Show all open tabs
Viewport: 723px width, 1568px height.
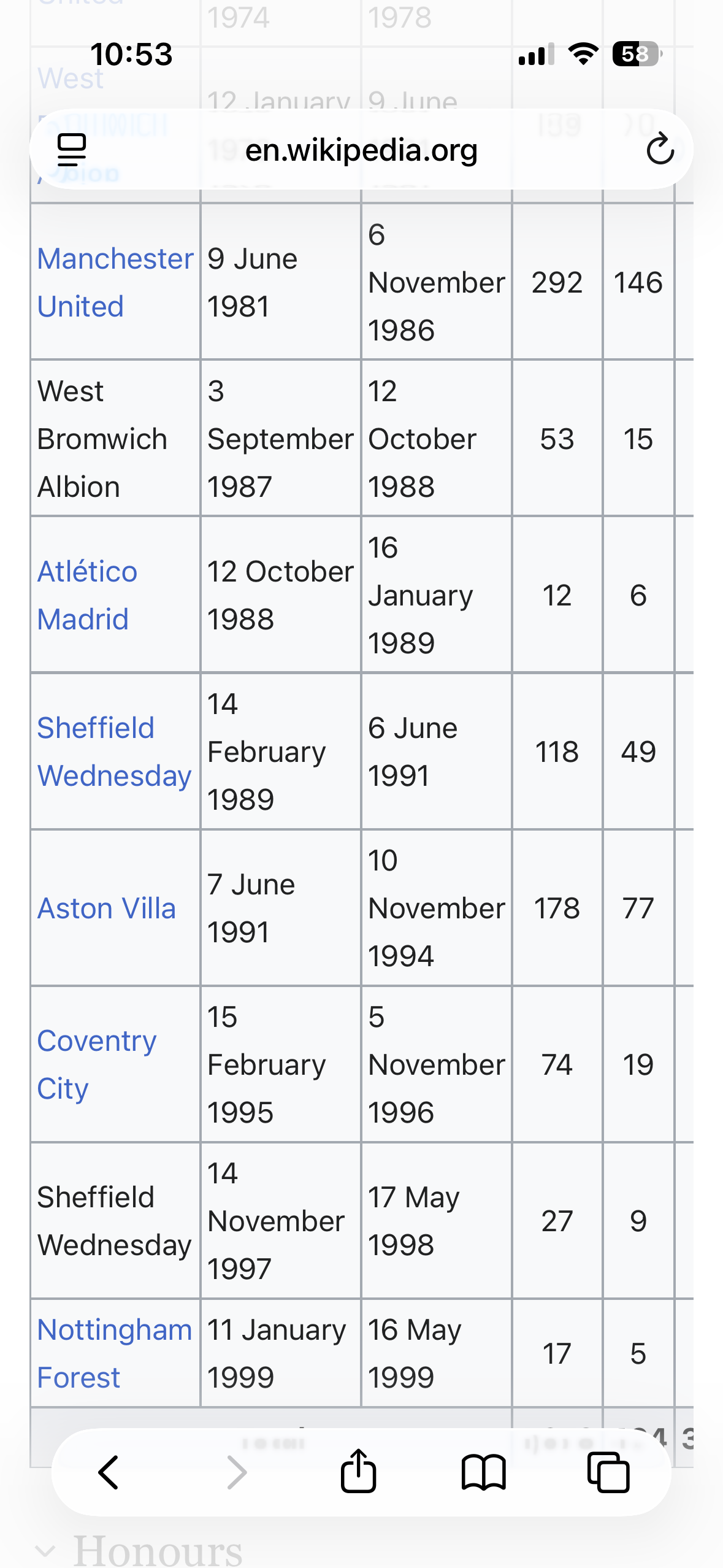[x=608, y=1472]
